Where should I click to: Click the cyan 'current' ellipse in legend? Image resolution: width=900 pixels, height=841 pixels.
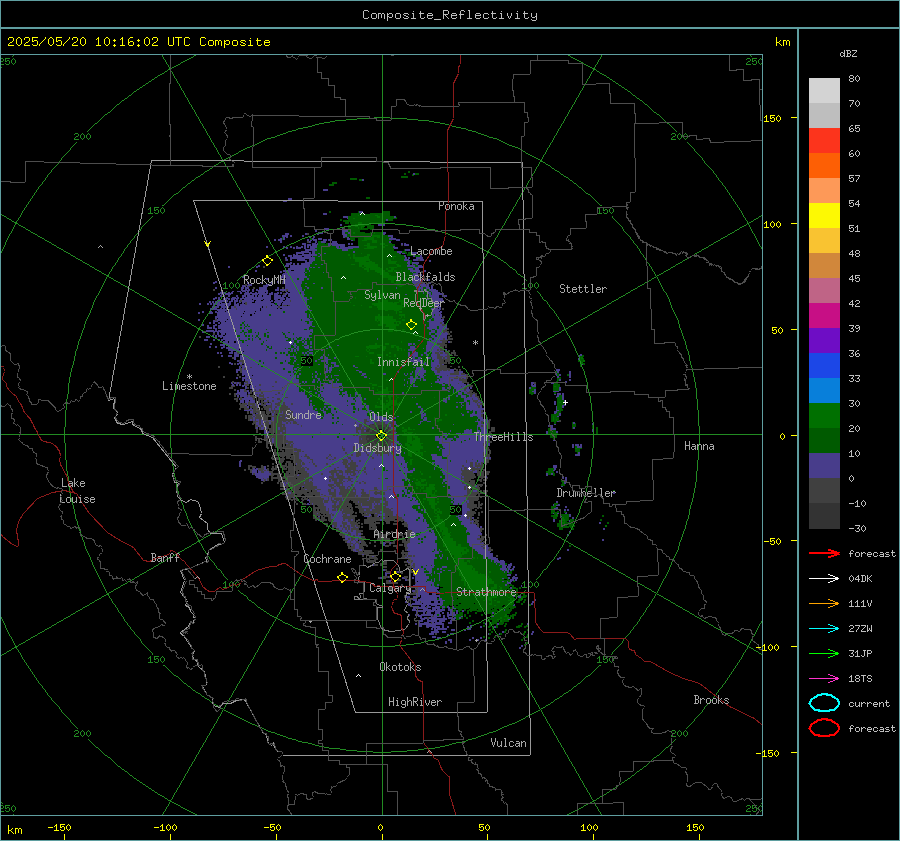pyautogui.click(x=824, y=703)
